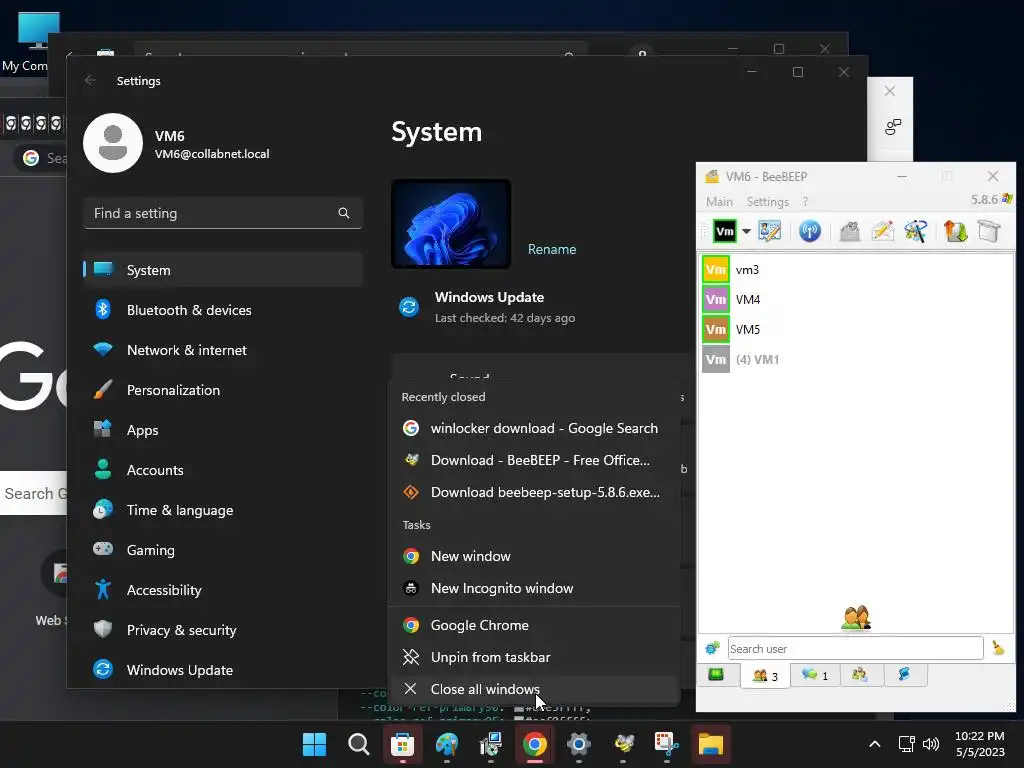Click the back arrow in Settings window
The height and width of the screenshot is (768, 1024).
pos(90,80)
